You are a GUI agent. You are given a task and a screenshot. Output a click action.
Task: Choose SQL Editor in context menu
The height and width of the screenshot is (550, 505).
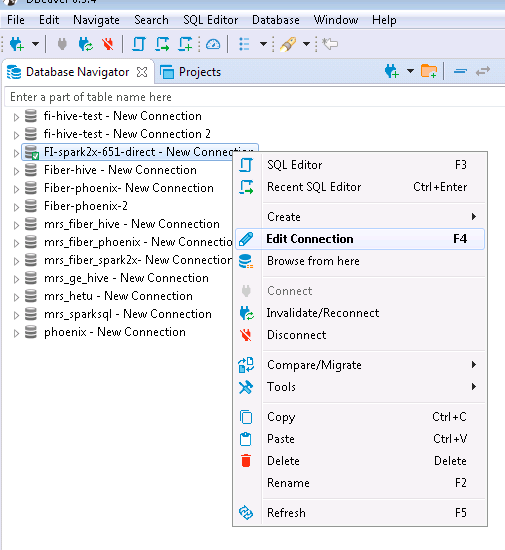(x=360, y=165)
